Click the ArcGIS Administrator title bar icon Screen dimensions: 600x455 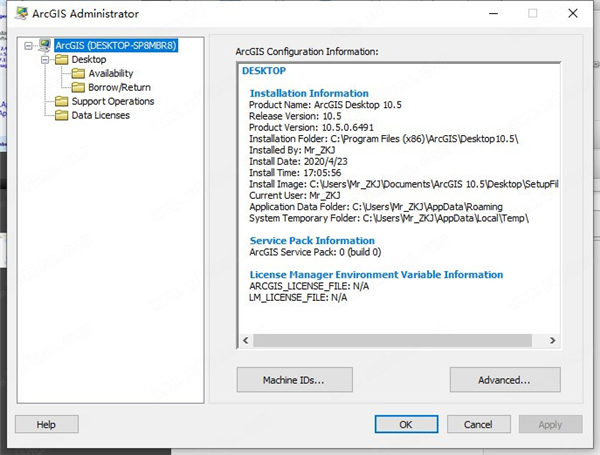coord(21,13)
